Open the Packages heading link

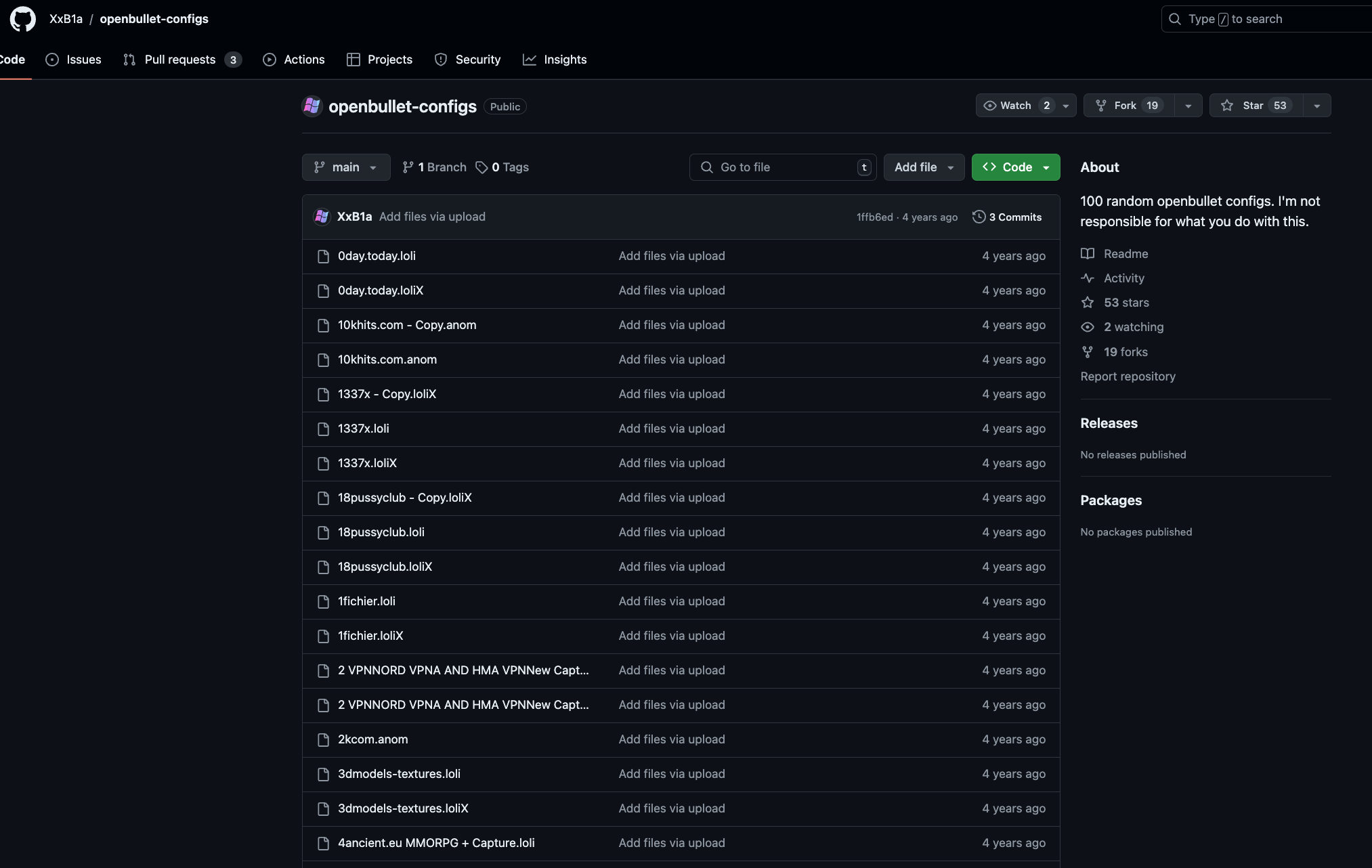tap(1111, 500)
